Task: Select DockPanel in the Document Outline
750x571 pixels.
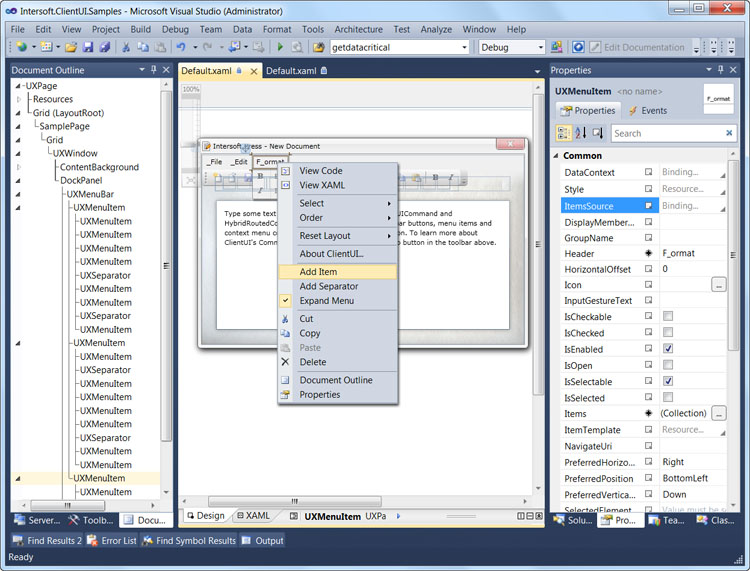Action: pos(81,180)
